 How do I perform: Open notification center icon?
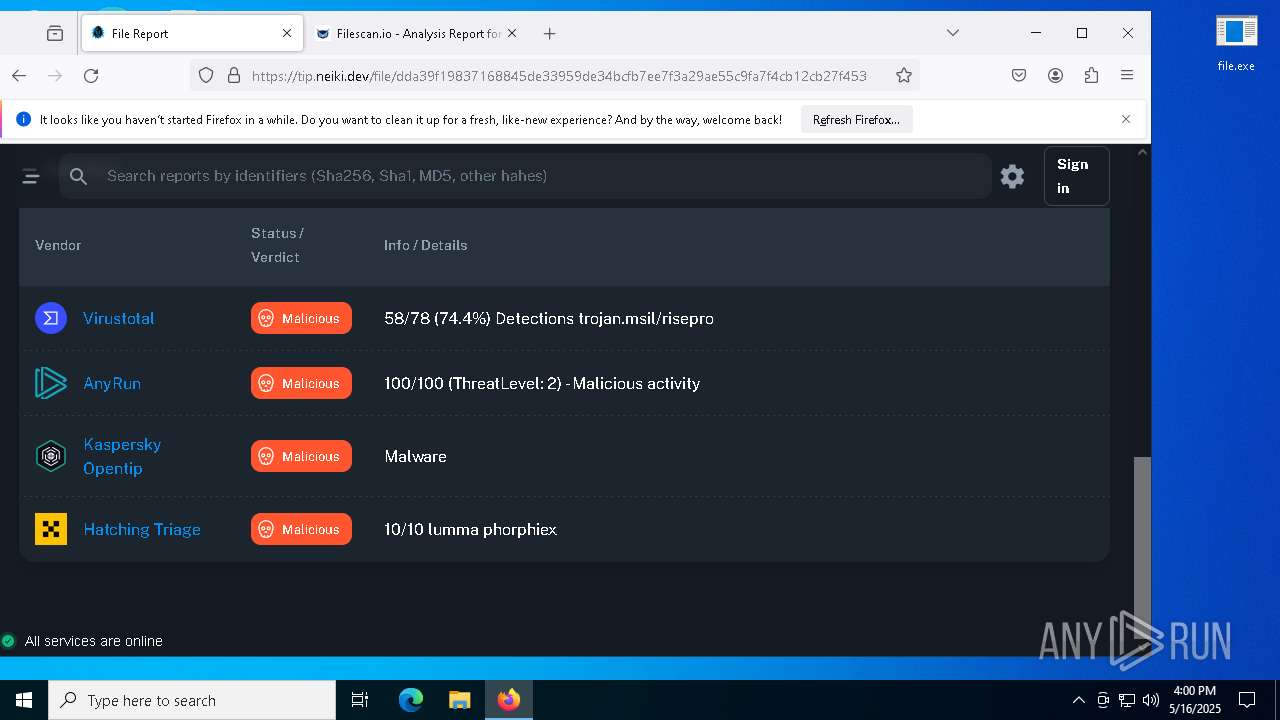(1247, 700)
